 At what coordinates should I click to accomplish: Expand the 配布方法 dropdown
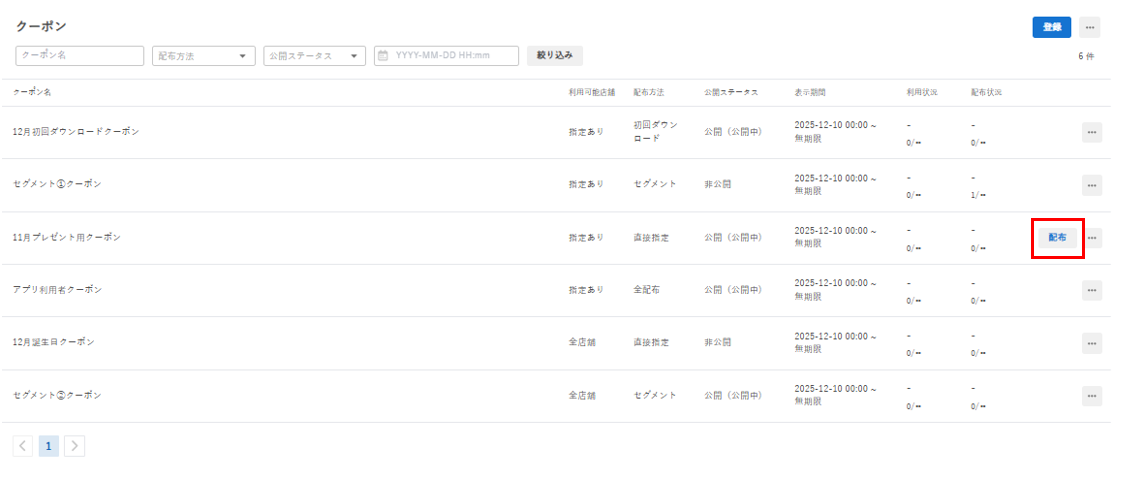point(204,56)
